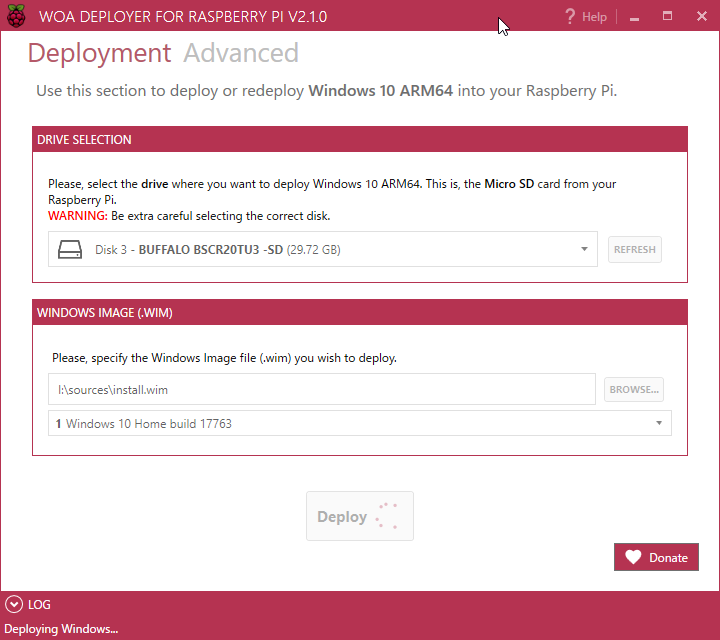Click the WINDOWS IMAGE (.WIM) section header

coord(360,313)
